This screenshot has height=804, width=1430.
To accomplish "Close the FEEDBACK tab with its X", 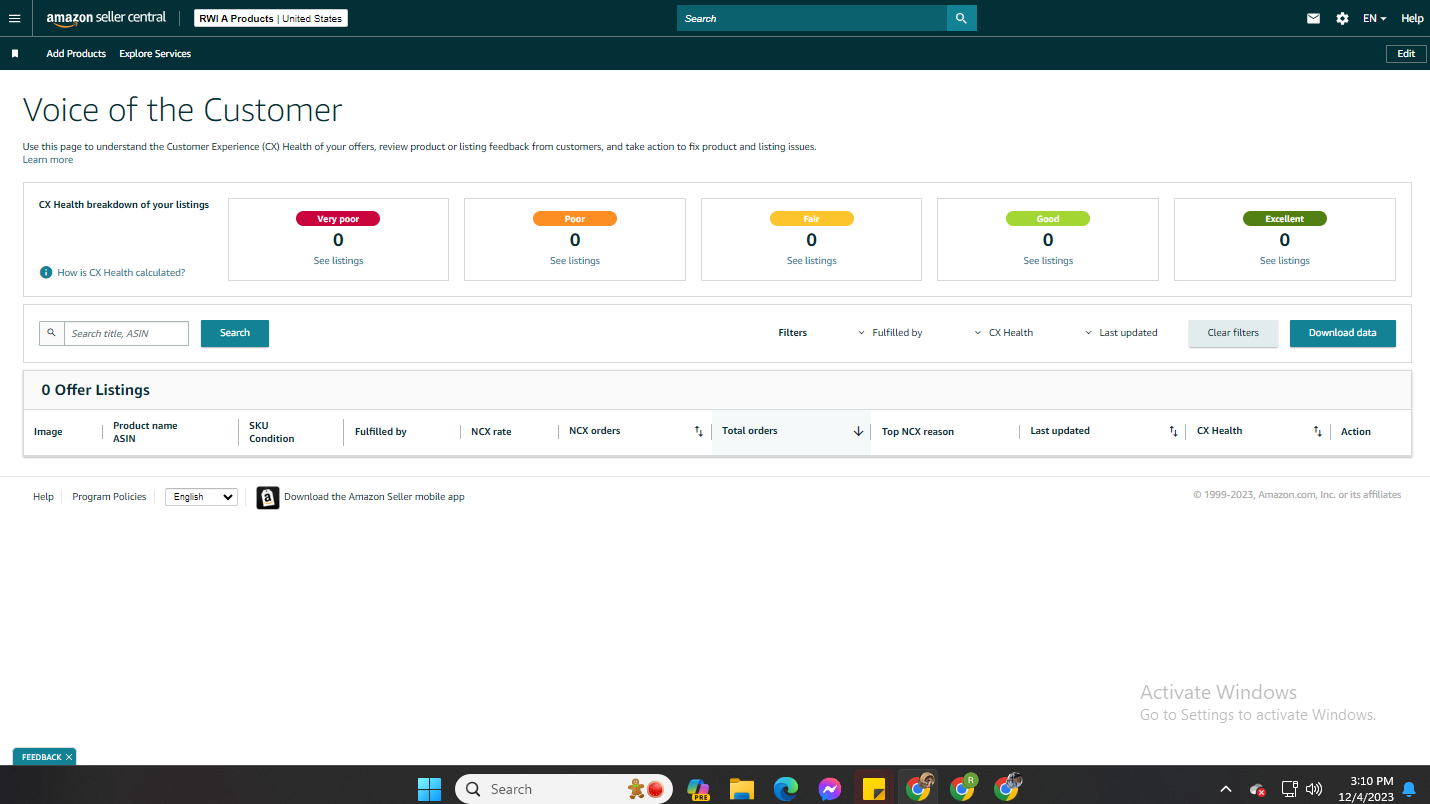I will click(x=69, y=757).
